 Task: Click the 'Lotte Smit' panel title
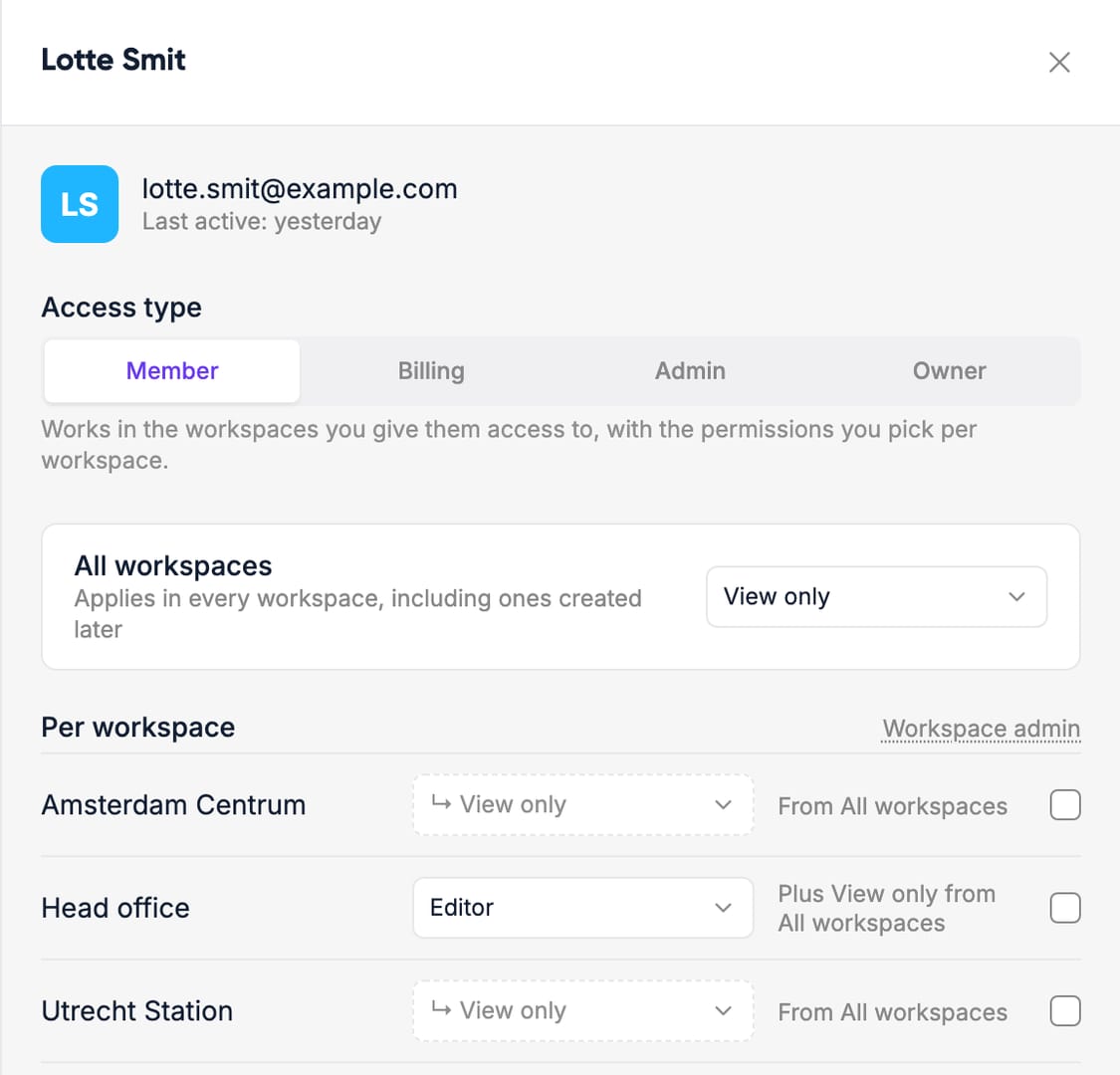[113, 60]
